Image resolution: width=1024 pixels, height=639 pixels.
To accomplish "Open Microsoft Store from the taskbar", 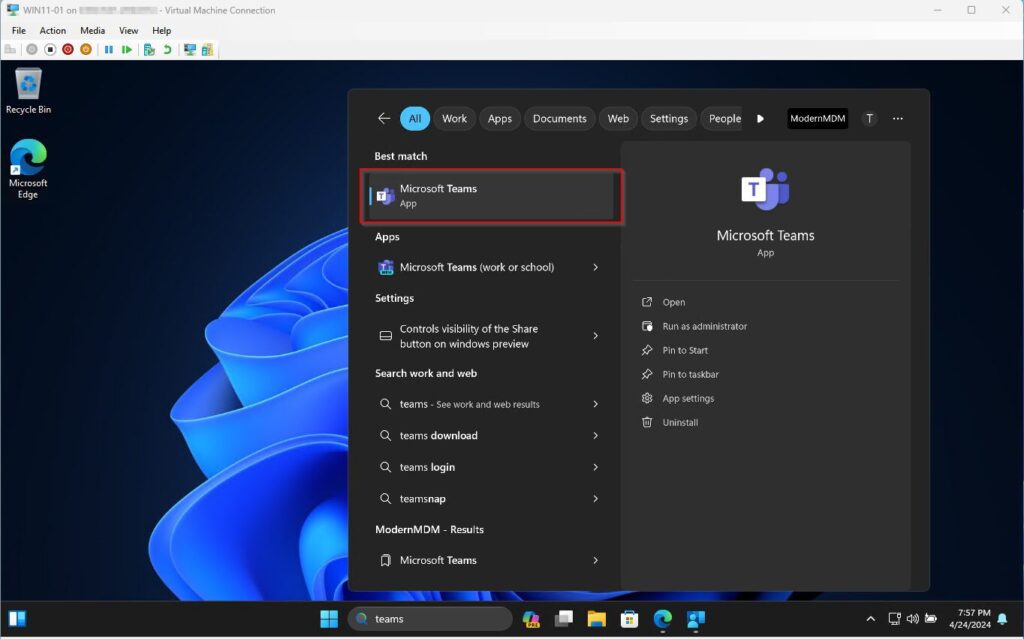I will click(629, 619).
